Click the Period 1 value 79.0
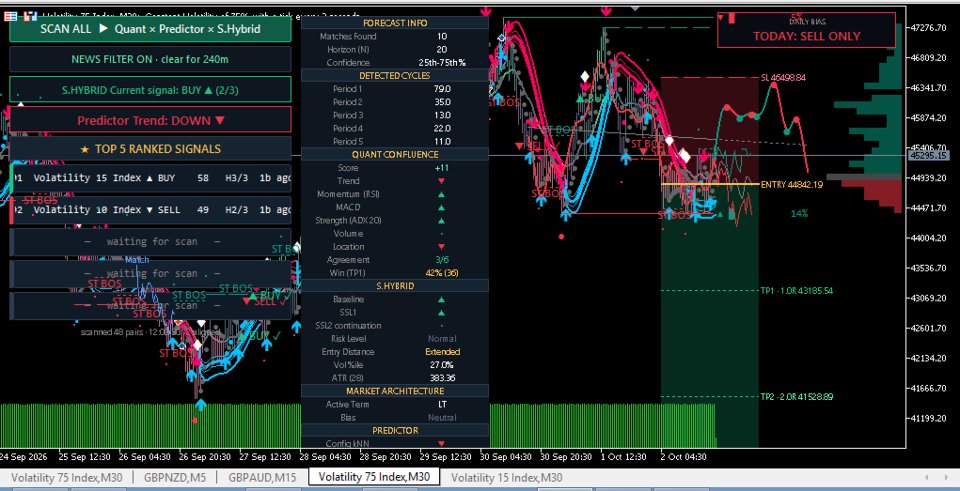 (x=442, y=89)
